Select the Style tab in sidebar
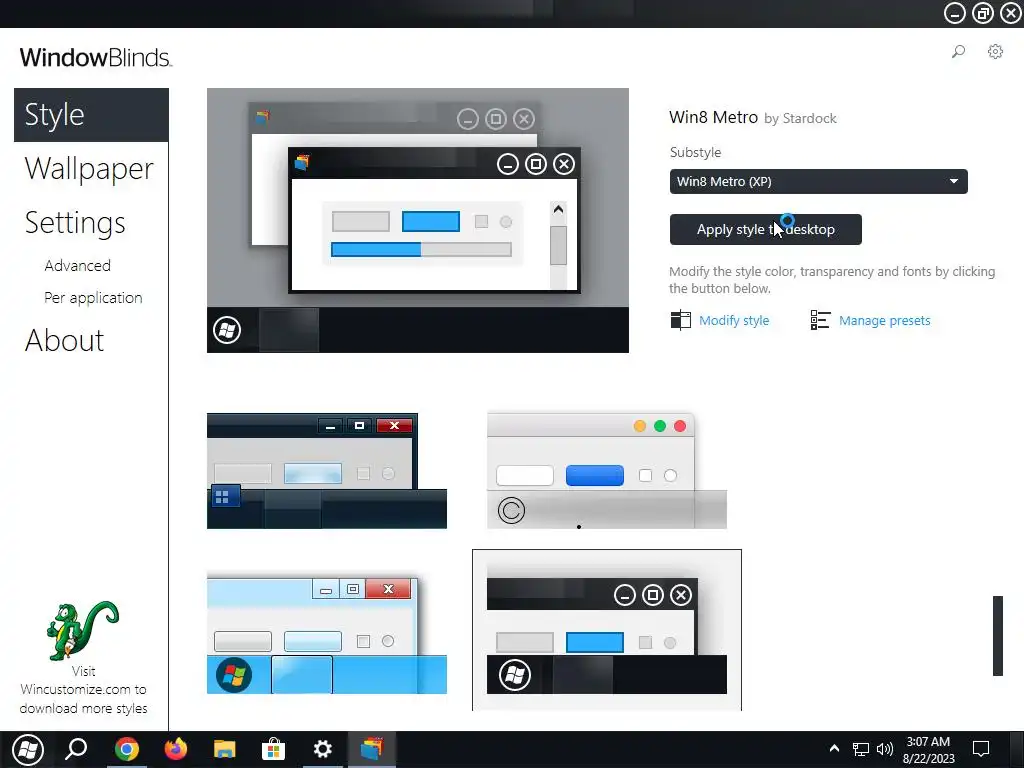 tap(91, 115)
